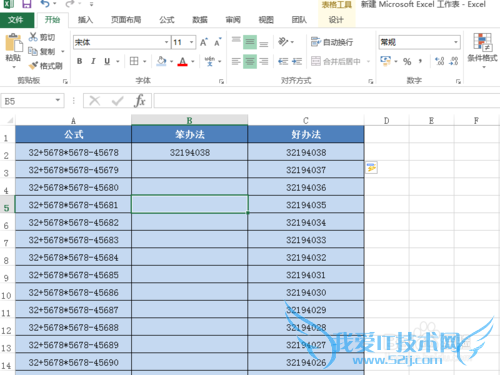This screenshot has height=375, width=500.
Task: Switch to the 设计 Design tab
Action: [336, 20]
